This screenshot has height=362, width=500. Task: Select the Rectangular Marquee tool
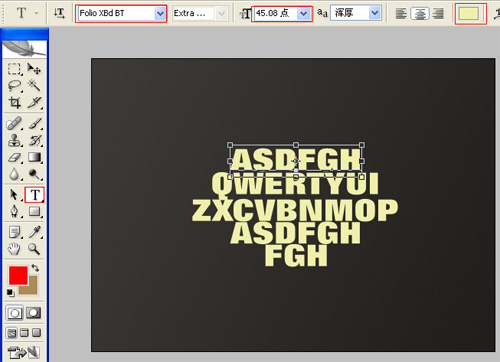pos(14,69)
